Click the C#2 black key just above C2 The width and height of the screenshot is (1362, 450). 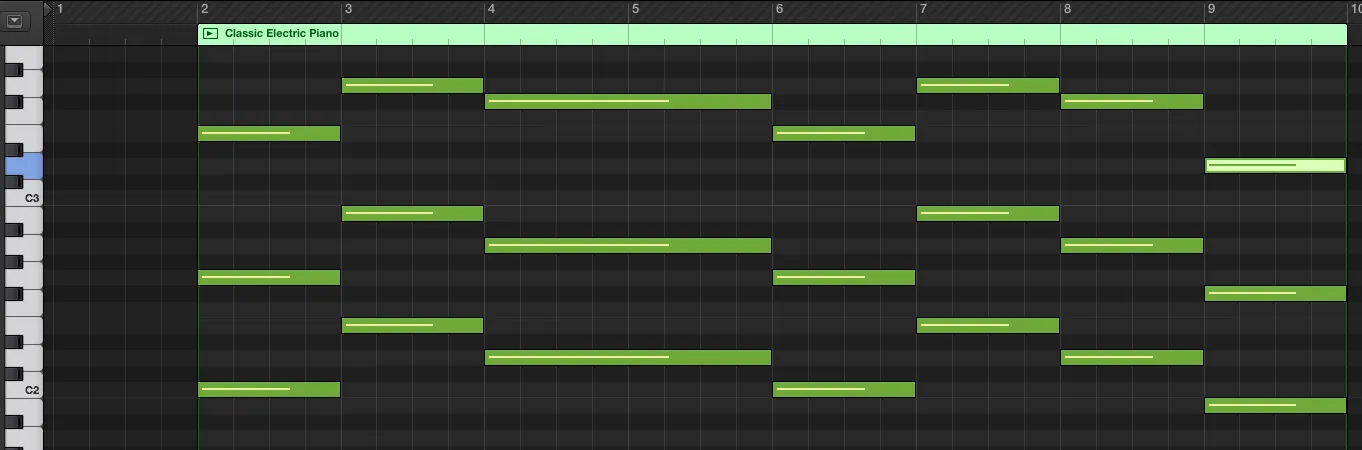[14, 374]
